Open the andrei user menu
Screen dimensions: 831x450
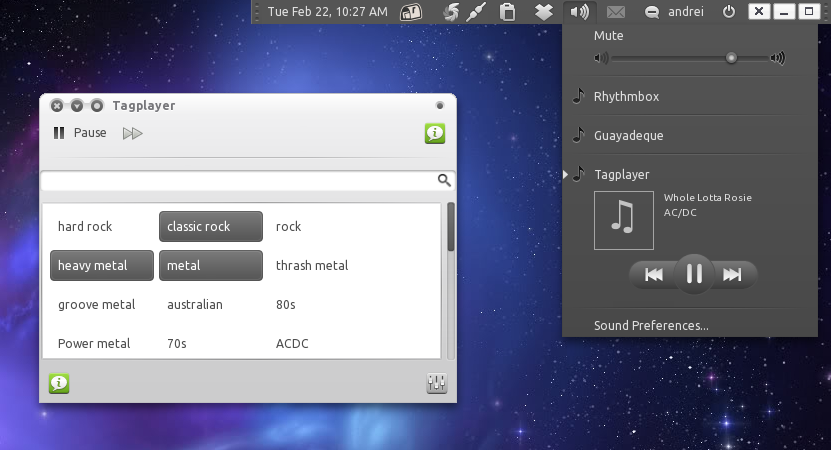point(686,12)
